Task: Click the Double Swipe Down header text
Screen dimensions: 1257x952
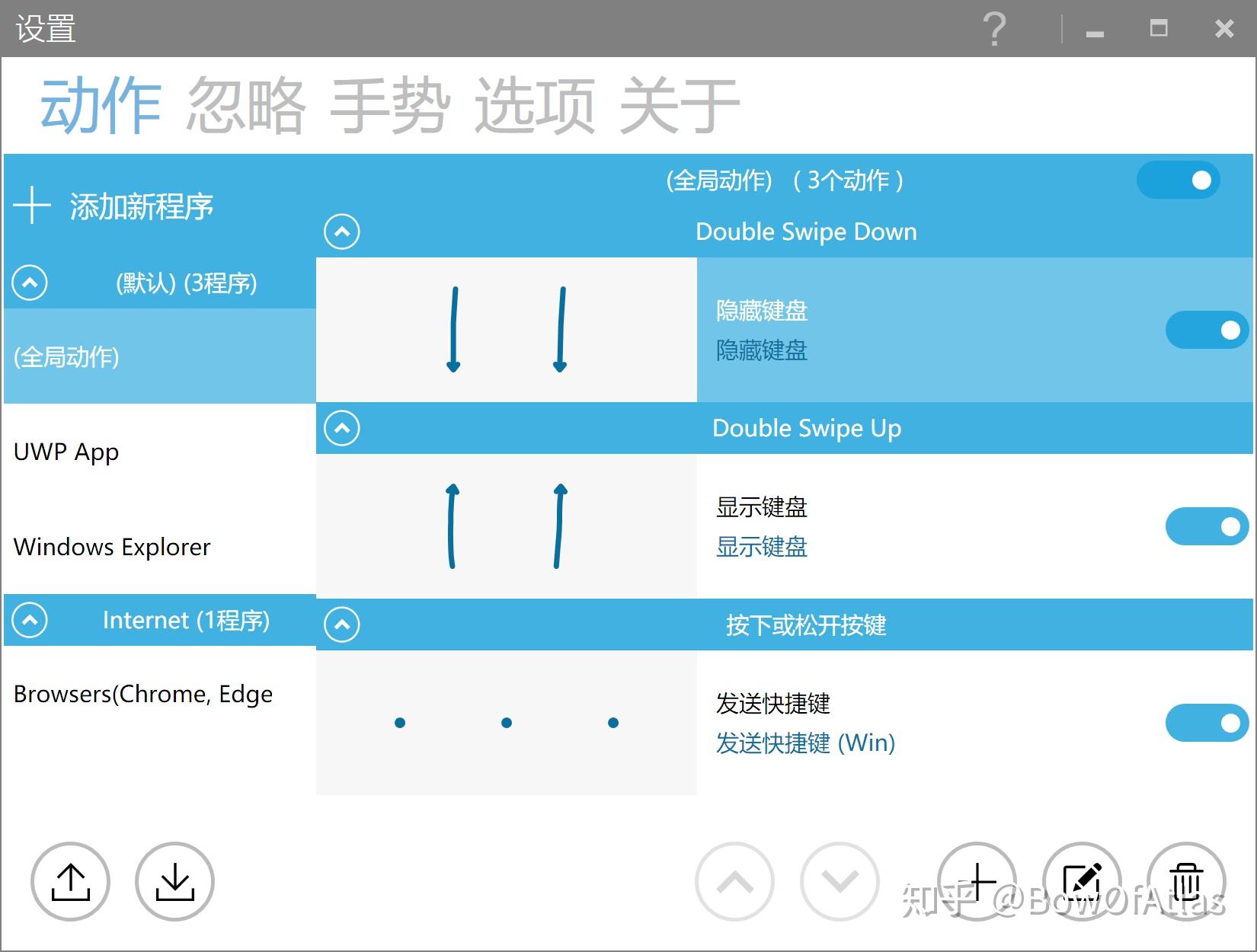Action: pos(806,232)
